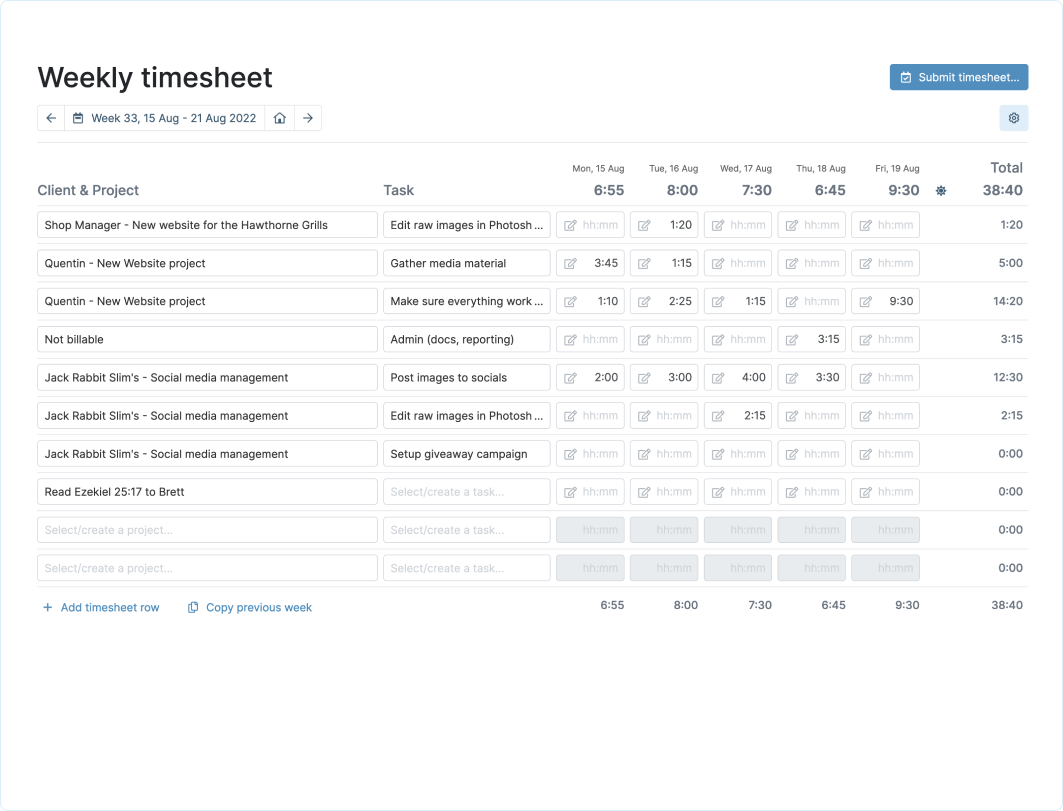This screenshot has height=811, width=1063.
Task: Enter hours for Thursday's Admin task
Action: [811, 339]
